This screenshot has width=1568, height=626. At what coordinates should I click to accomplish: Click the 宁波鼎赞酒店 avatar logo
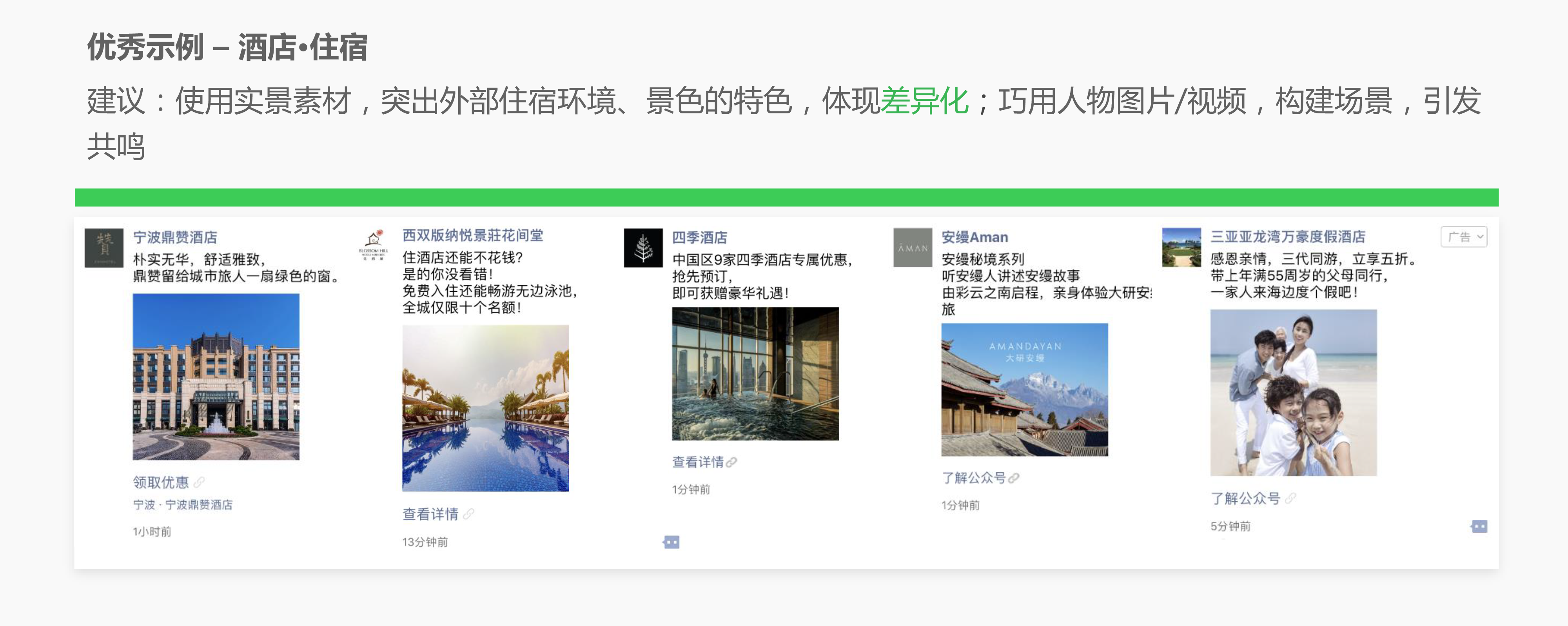[104, 248]
